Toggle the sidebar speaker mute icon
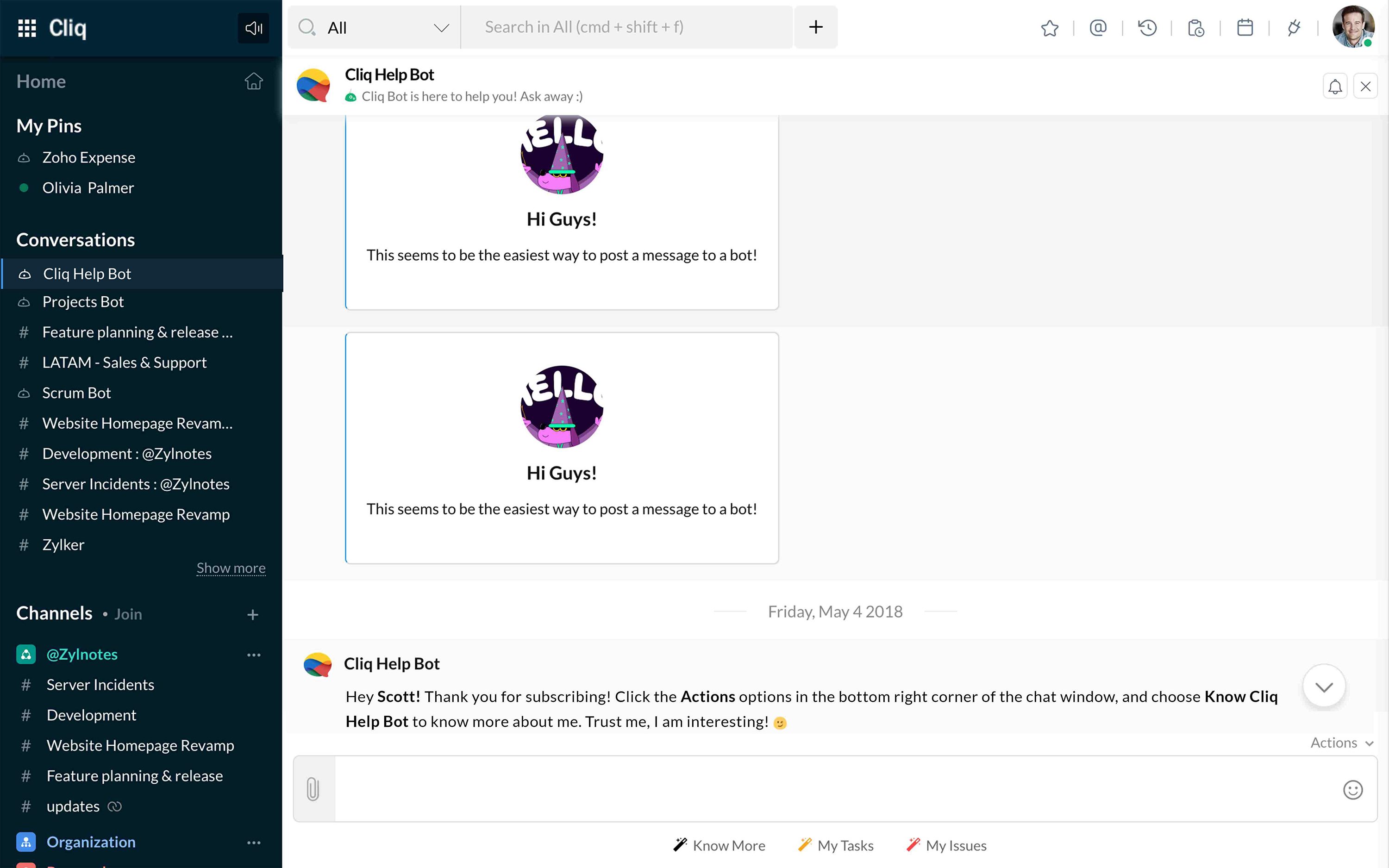Image resolution: width=1389 pixels, height=868 pixels. (x=253, y=28)
